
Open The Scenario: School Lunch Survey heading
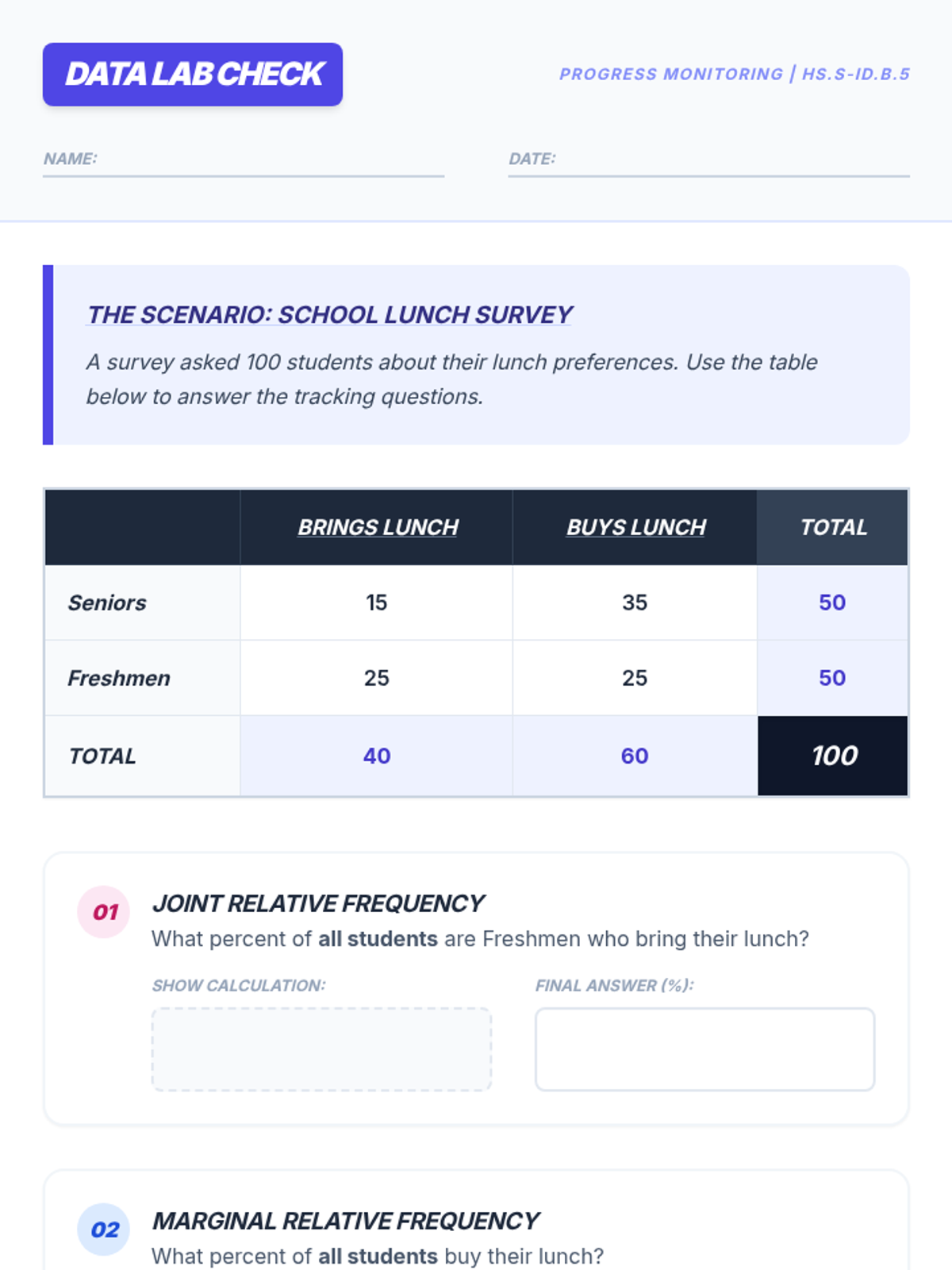coord(329,315)
